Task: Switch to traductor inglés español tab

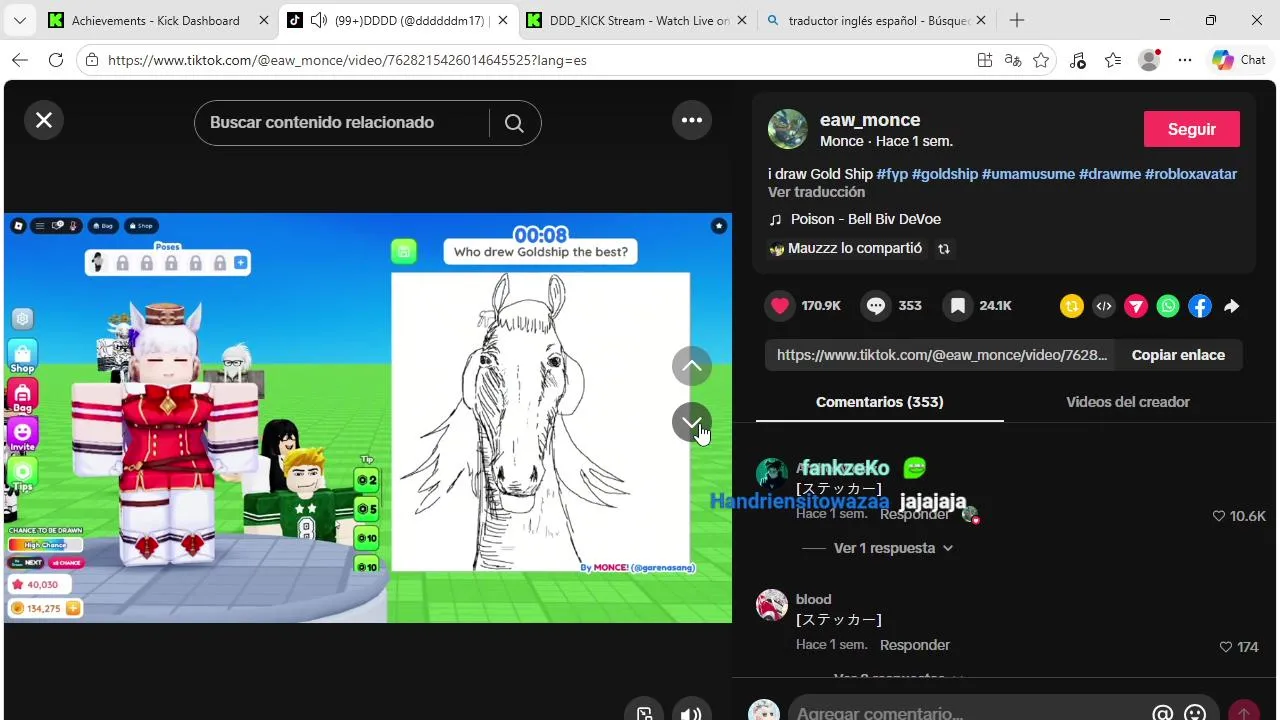Action: (878, 20)
